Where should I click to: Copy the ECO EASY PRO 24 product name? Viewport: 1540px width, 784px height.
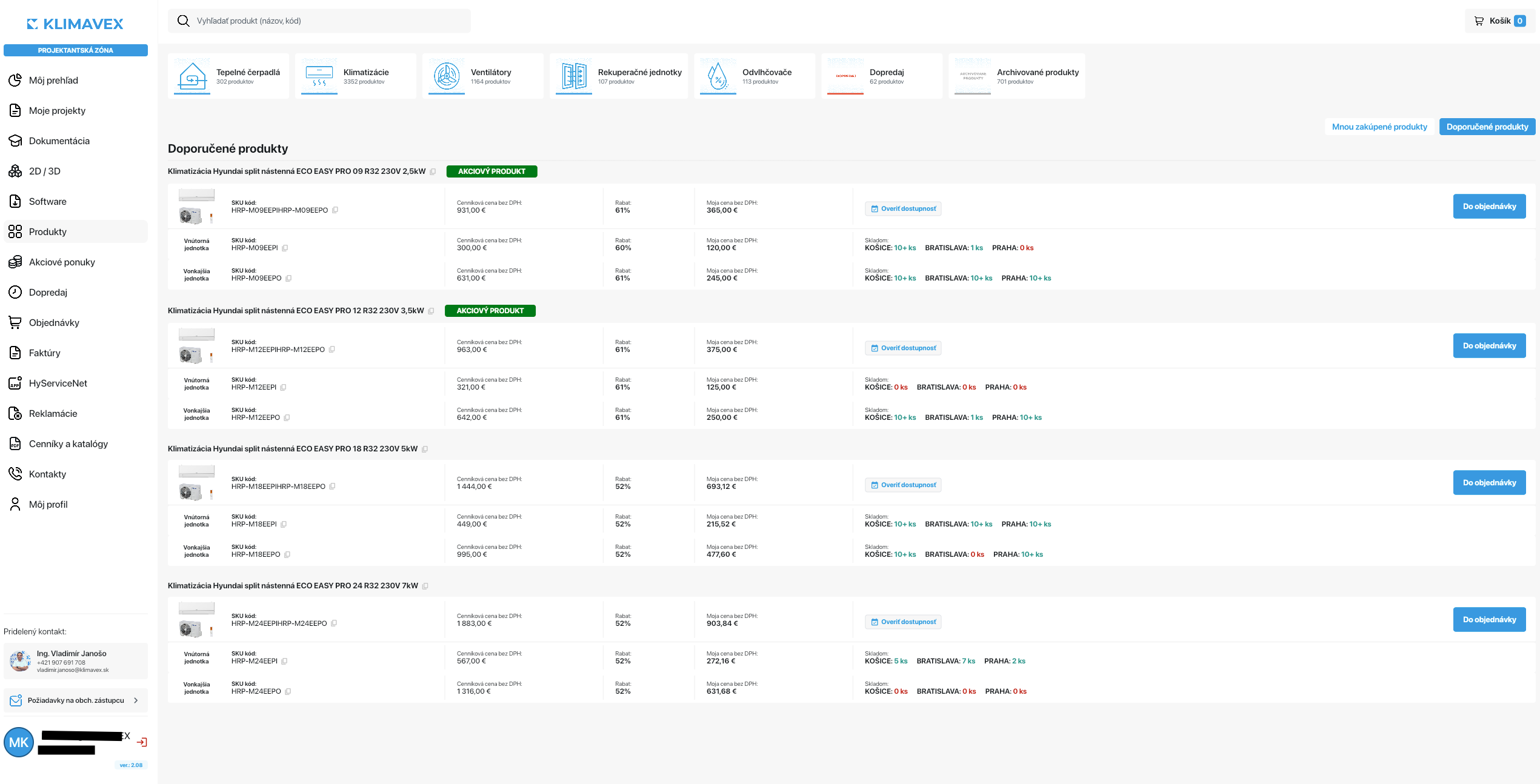[425, 586]
